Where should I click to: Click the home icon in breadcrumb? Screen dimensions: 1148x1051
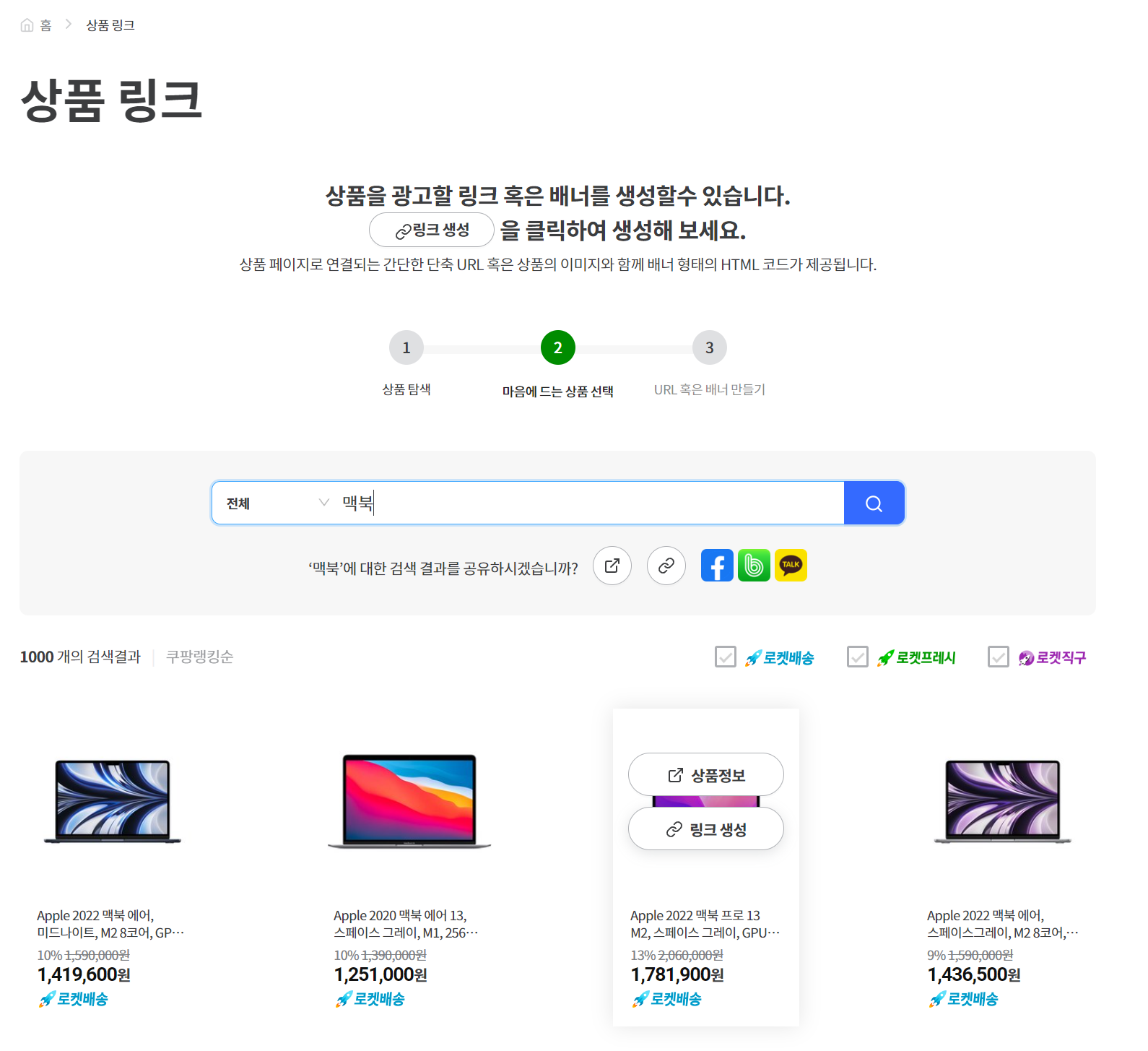point(27,25)
